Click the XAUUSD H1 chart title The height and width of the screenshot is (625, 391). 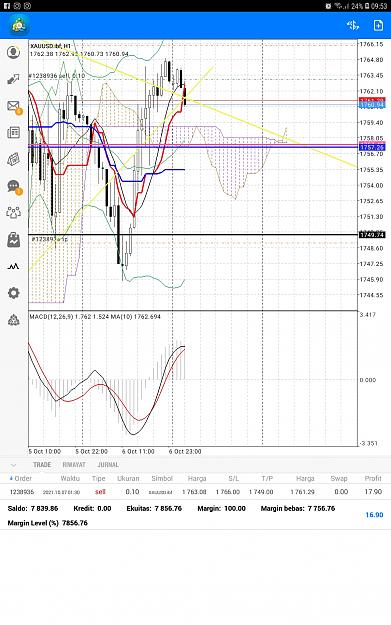(x=51, y=46)
